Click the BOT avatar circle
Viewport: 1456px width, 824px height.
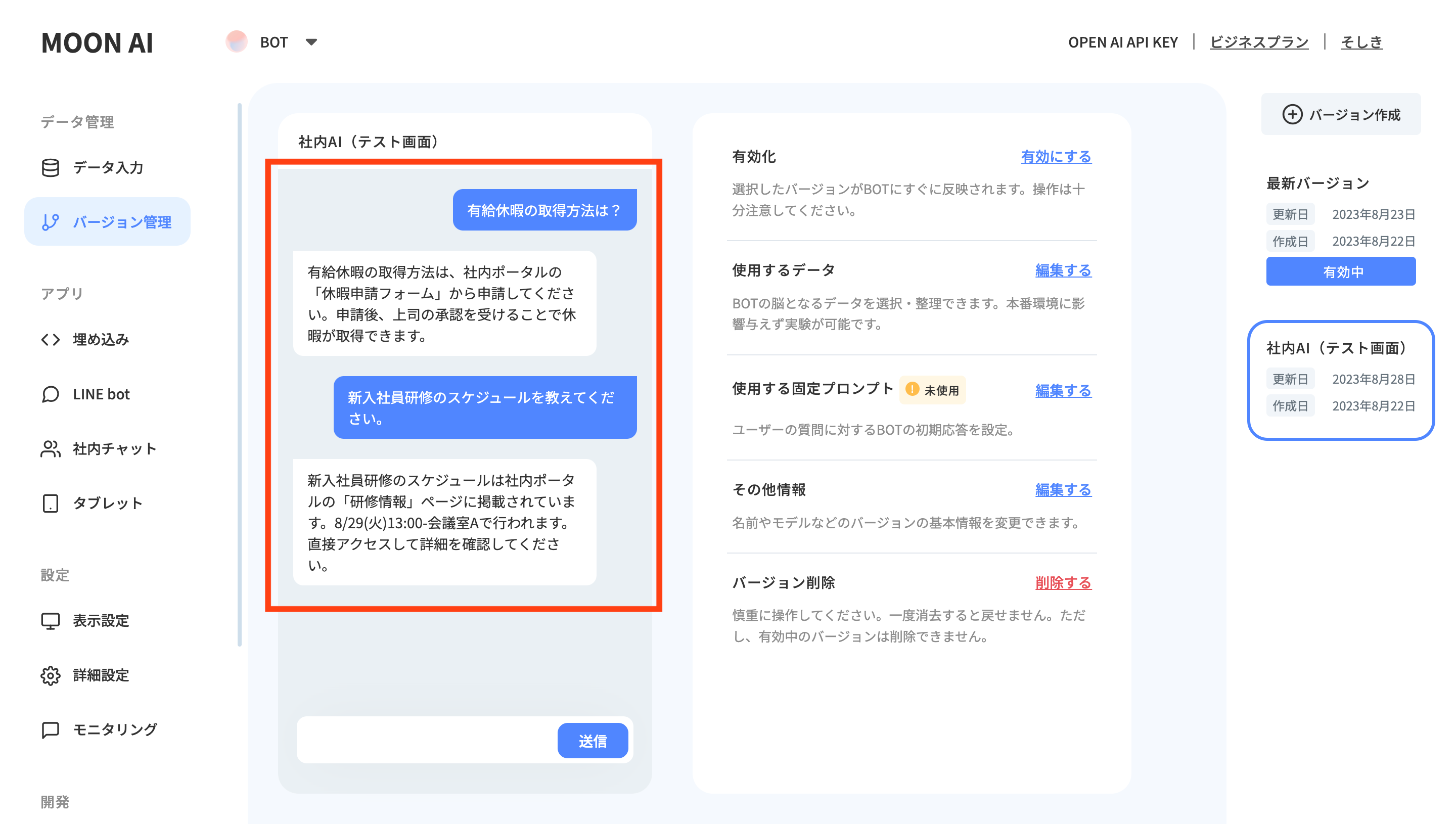(x=237, y=42)
